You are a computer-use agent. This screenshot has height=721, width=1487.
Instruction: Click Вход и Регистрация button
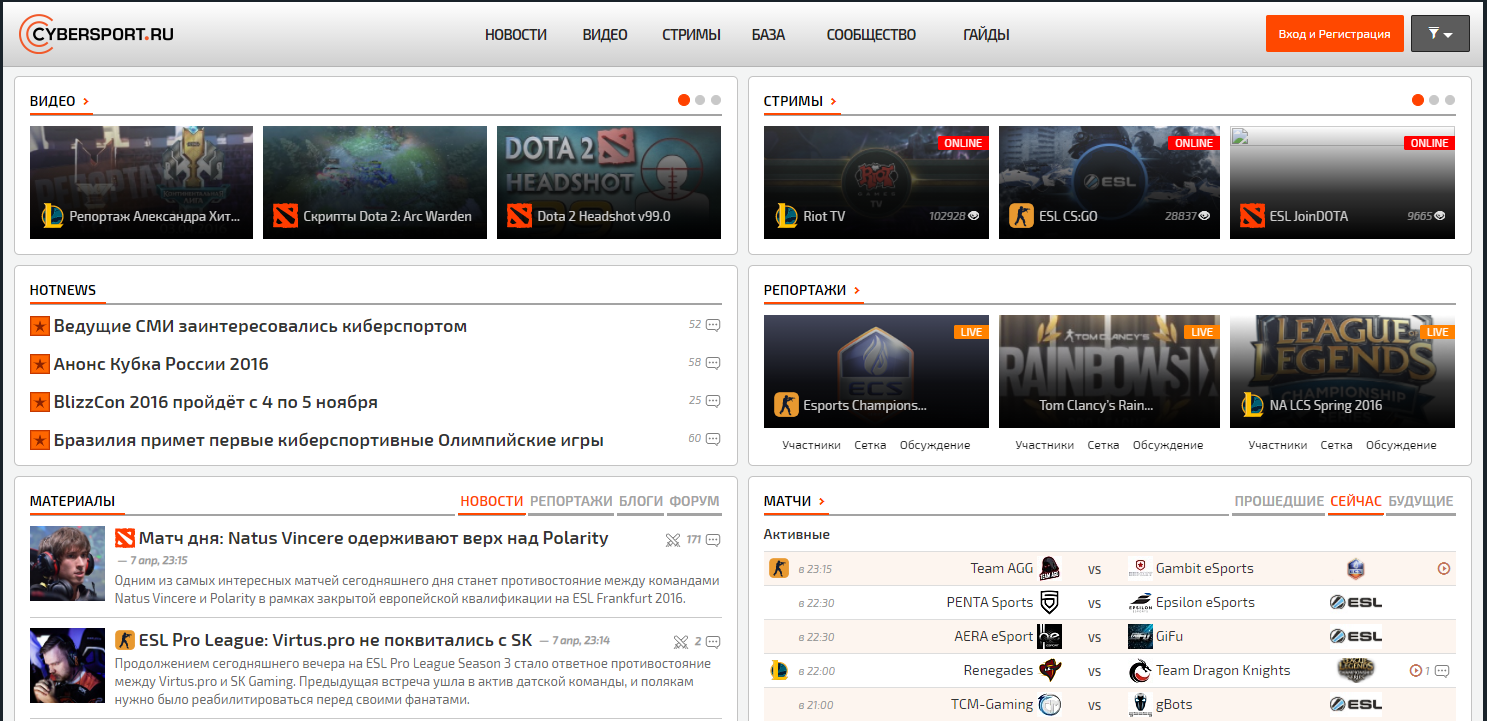(1334, 34)
